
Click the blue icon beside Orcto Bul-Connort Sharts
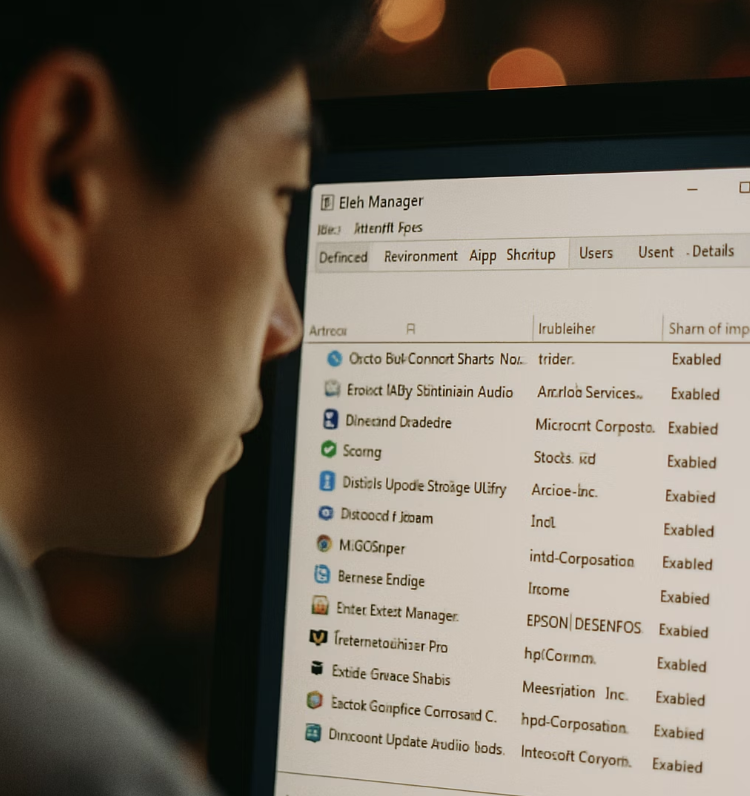[x=334, y=358]
